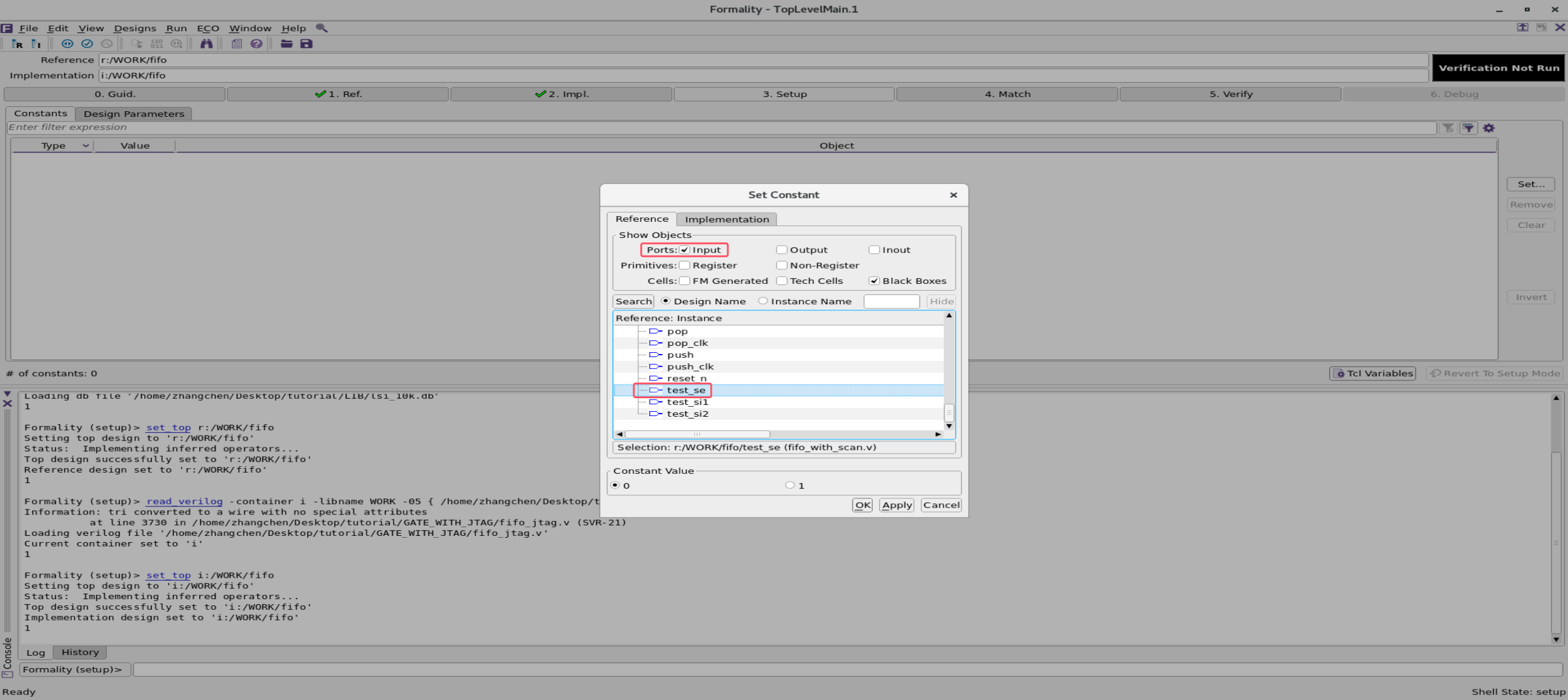Screen dimensions: 1568x700
Task: Expand the reset_n tree item
Action: pos(655,378)
